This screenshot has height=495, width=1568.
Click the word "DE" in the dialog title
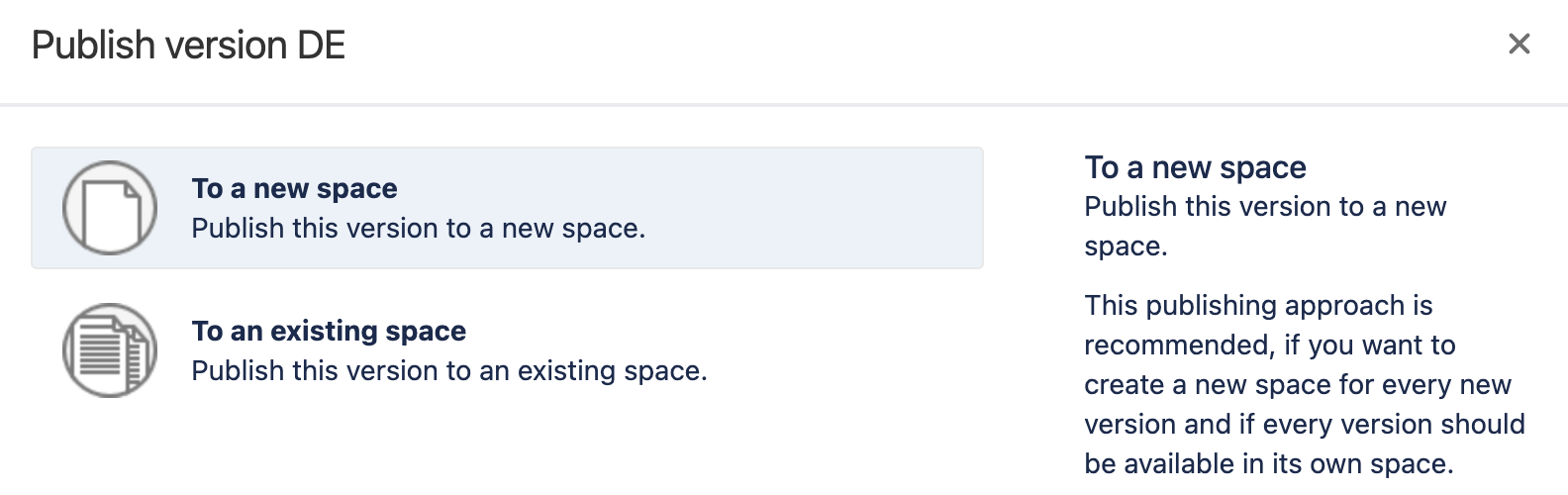pos(321,46)
